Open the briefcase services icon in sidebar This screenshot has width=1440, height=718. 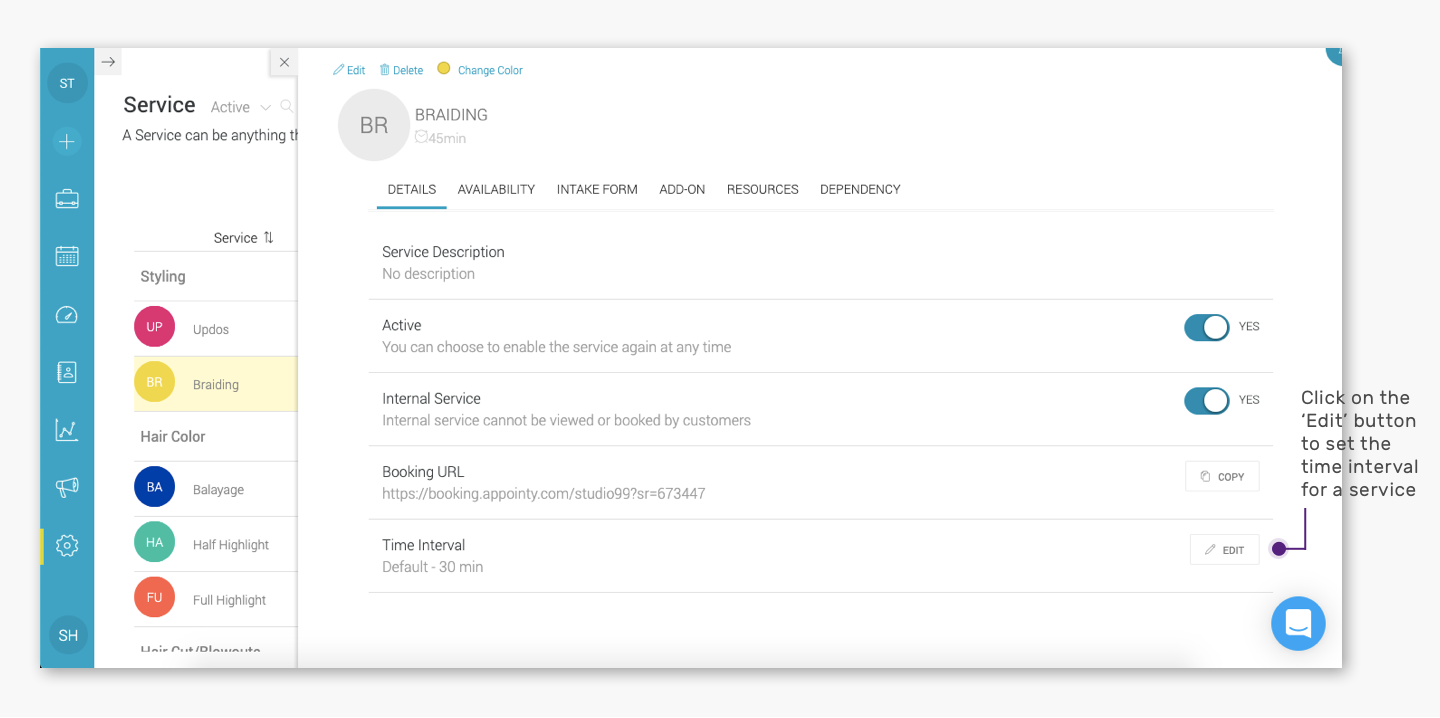[67, 199]
